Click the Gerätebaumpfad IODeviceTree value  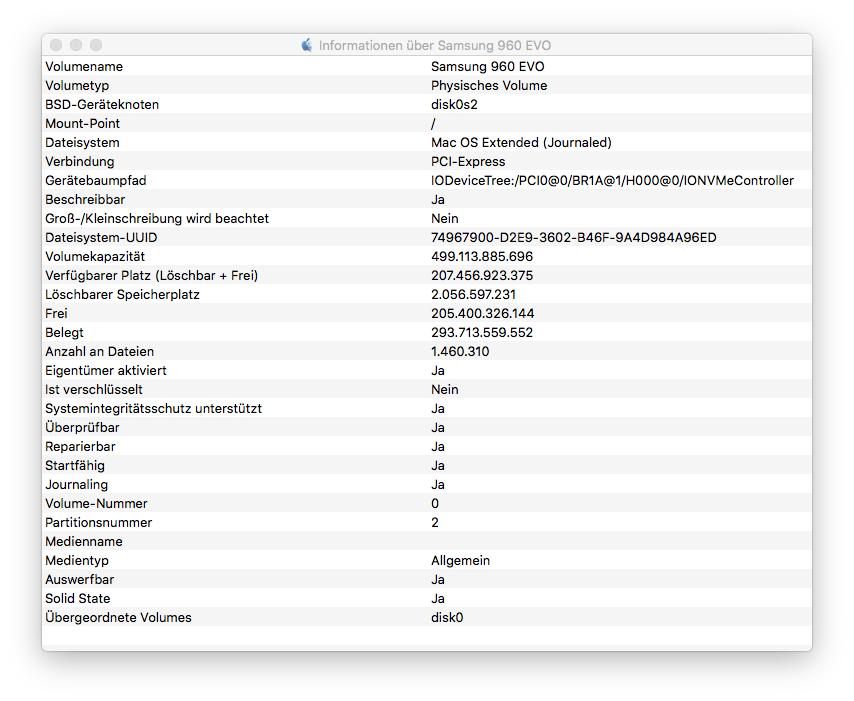coord(612,180)
